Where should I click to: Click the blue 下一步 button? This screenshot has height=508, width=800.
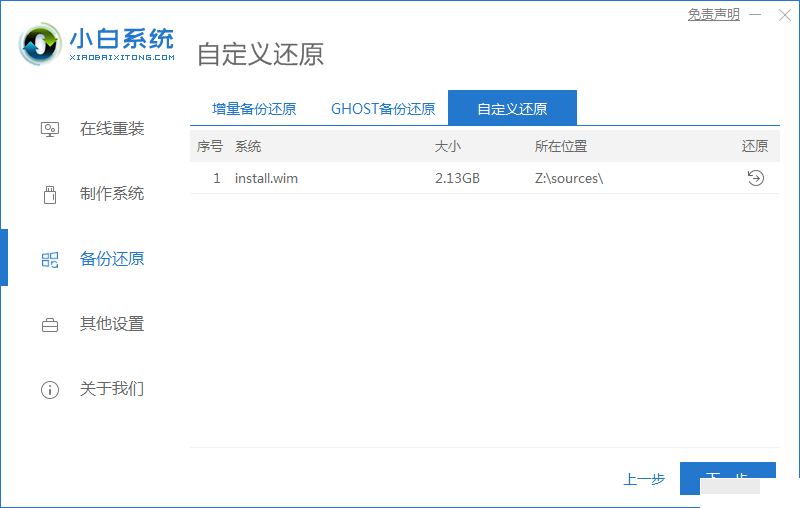pyautogui.click(x=727, y=477)
